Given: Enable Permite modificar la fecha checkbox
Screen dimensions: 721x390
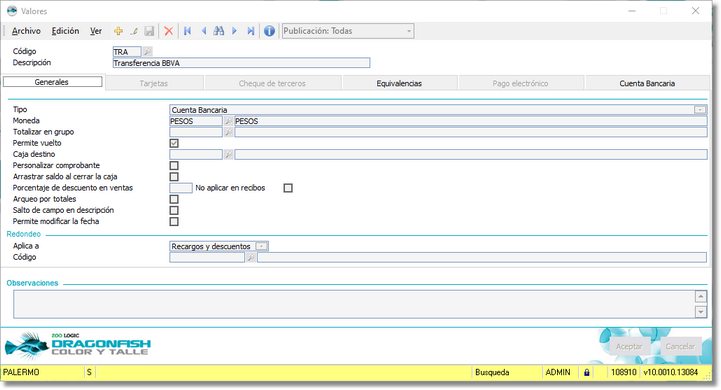Looking at the screenshot, I should point(174,221).
